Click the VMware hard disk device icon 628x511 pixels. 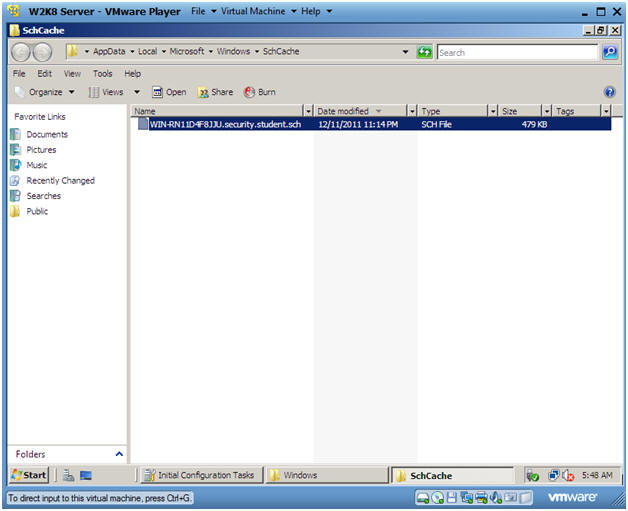click(423, 498)
